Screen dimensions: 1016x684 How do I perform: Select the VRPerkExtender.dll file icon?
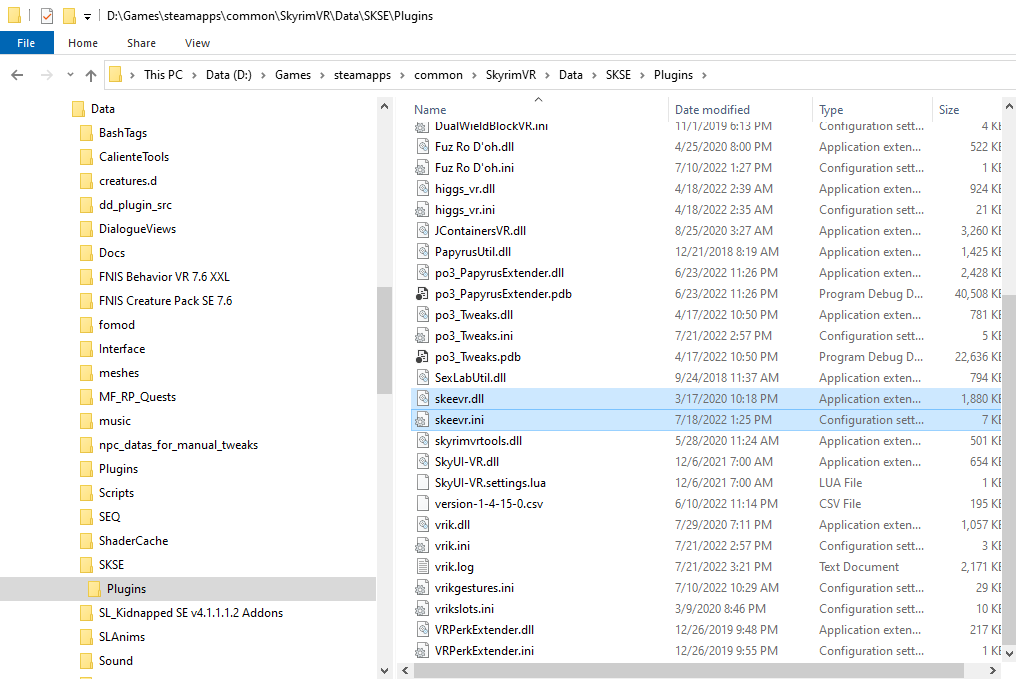click(422, 630)
